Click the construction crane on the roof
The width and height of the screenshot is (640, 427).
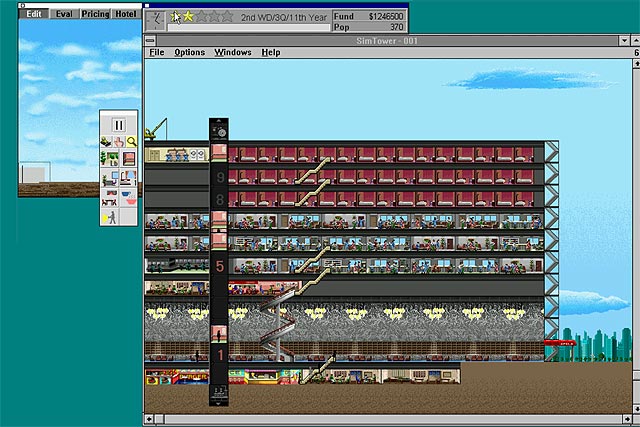click(156, 129)
